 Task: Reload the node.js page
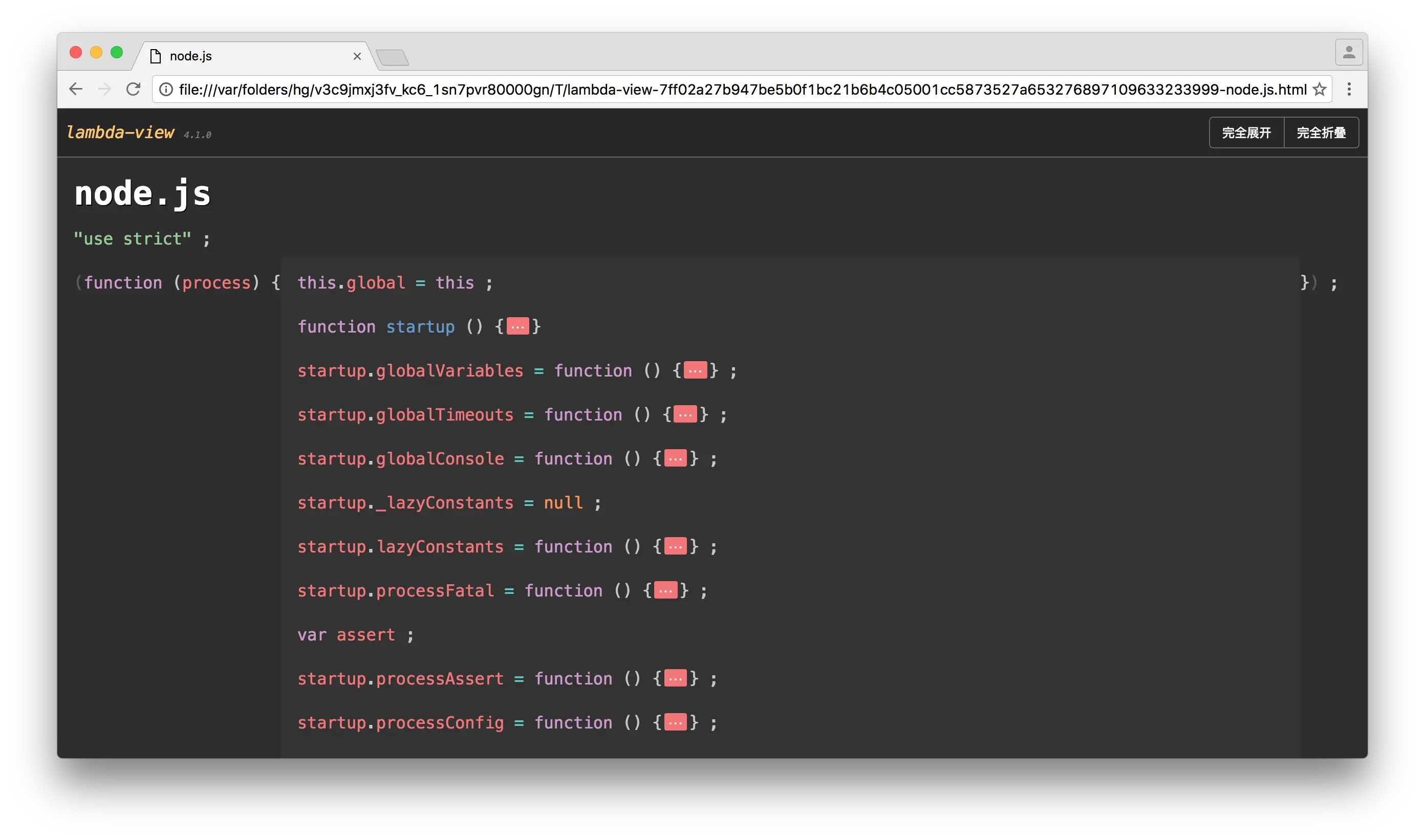click(133, 89)
